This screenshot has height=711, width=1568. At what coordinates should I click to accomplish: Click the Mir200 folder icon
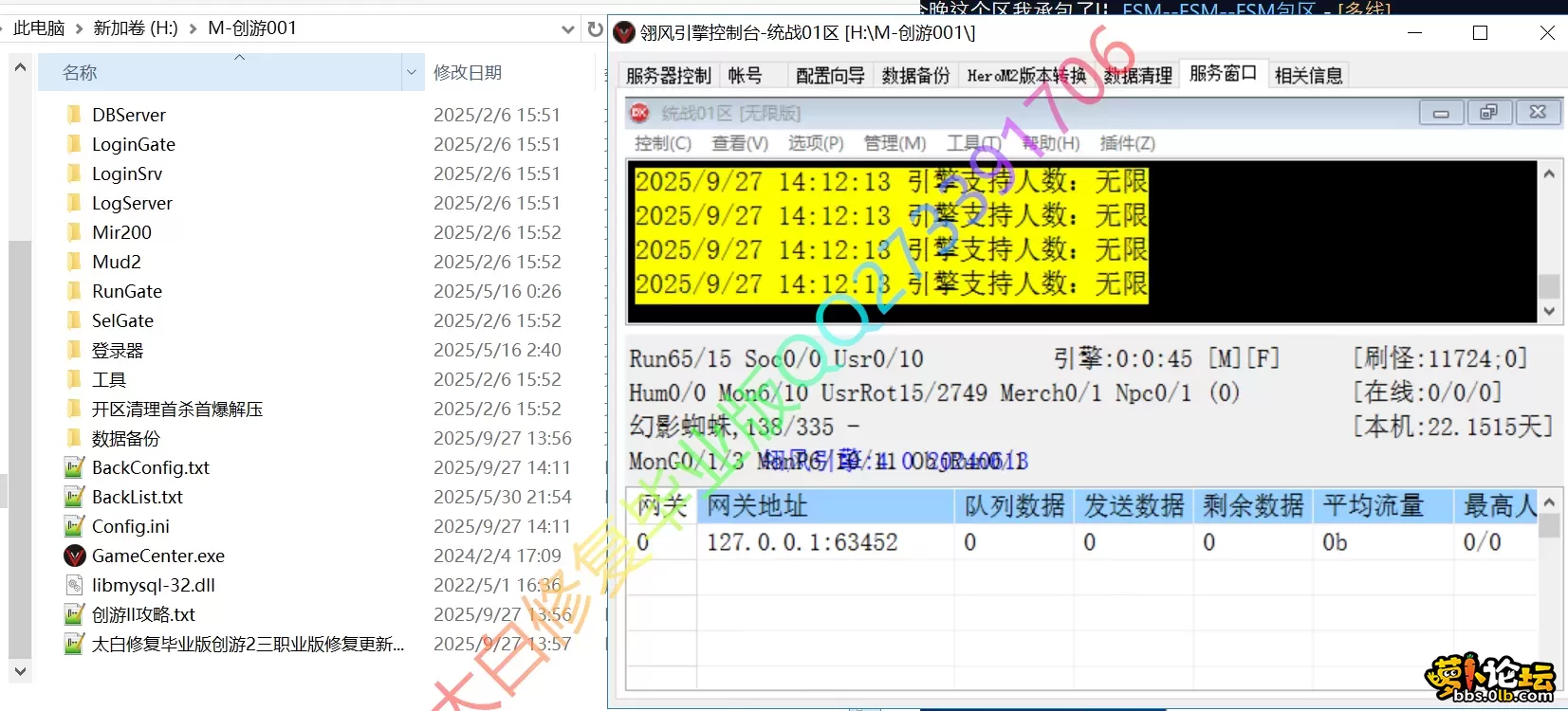click(74, 232)
